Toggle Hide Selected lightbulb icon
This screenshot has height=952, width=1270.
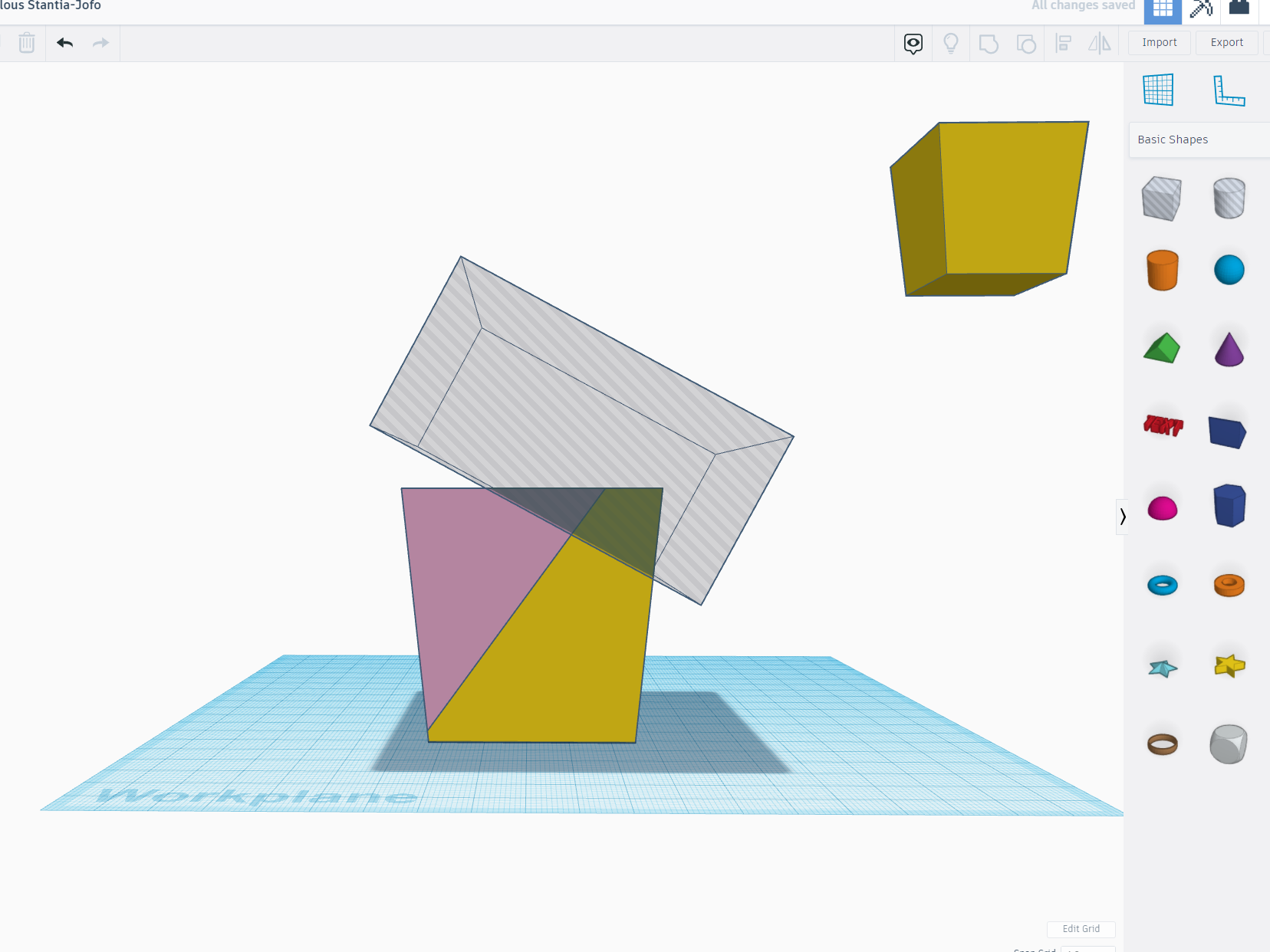click(951, 44)
